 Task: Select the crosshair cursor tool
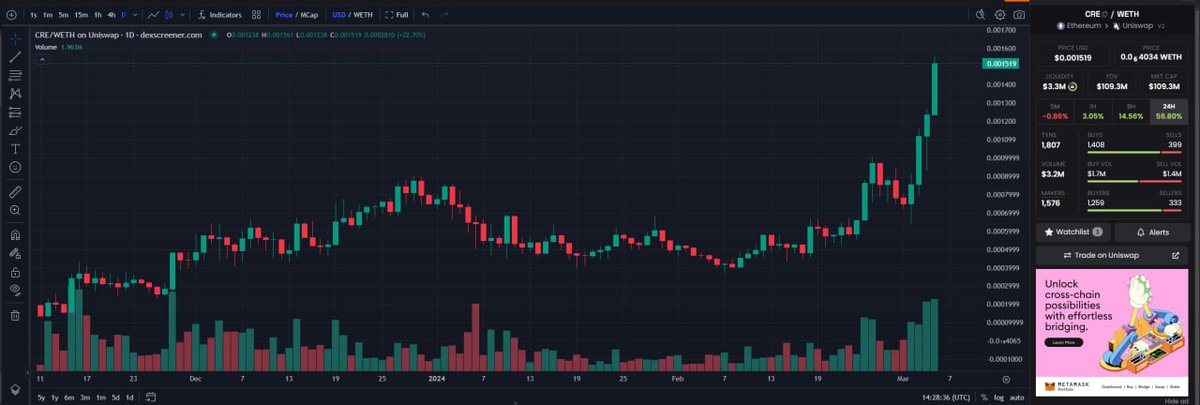(15, 38)
